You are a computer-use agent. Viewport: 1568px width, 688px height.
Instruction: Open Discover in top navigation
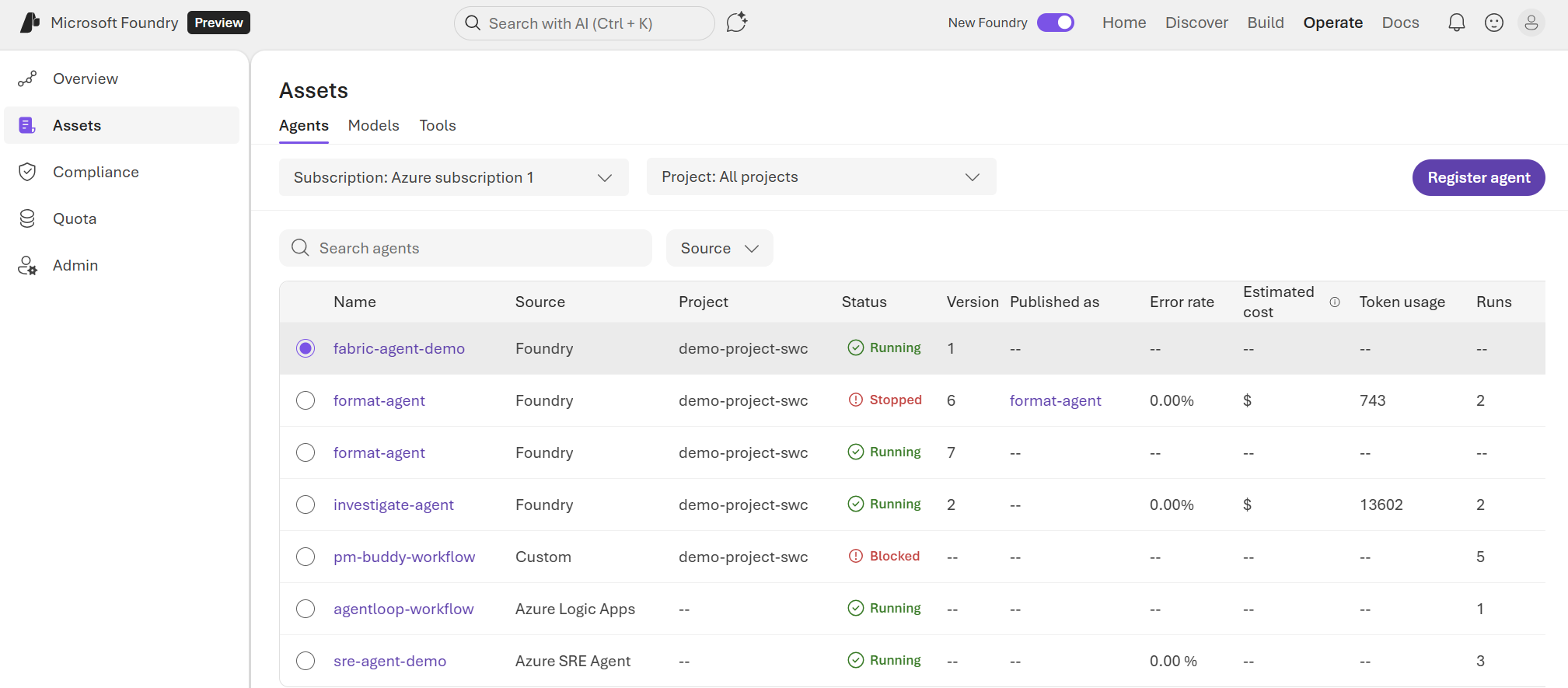point(1196,23)
